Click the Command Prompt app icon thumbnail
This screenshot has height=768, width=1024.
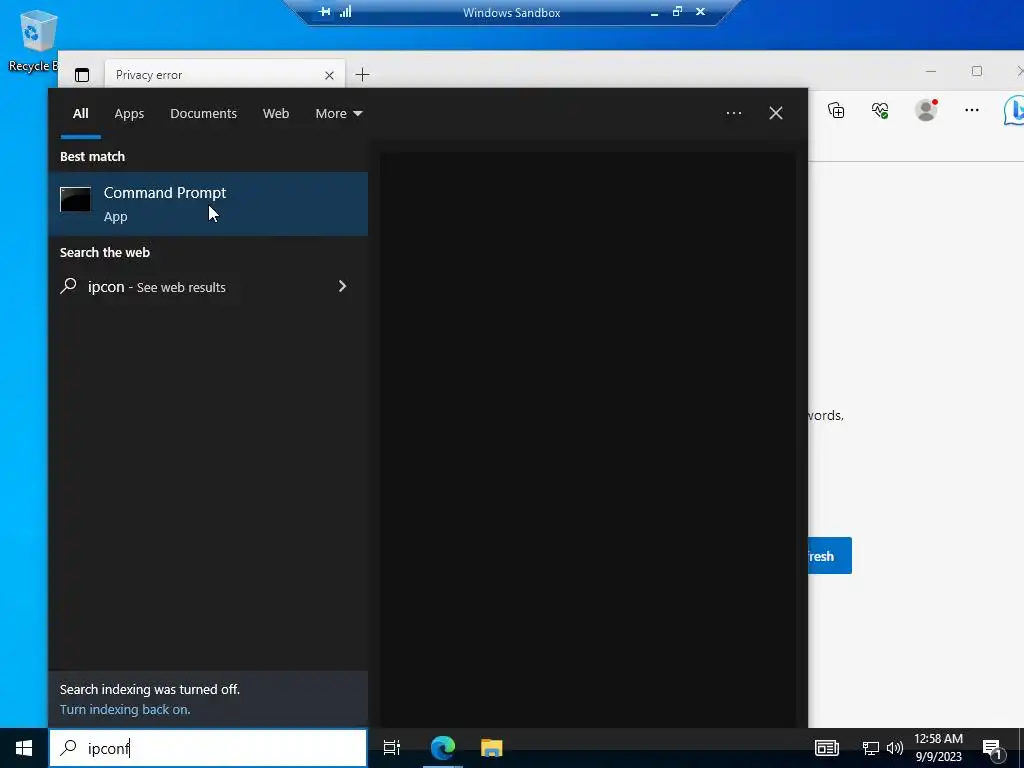[x=75, y=199]
